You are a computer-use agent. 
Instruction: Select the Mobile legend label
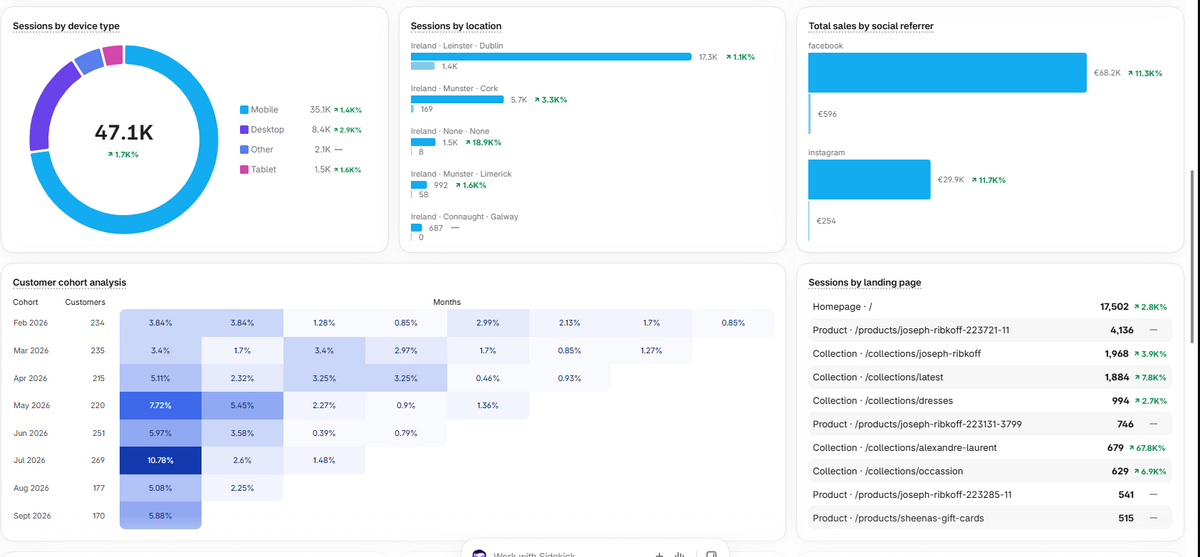264,110
